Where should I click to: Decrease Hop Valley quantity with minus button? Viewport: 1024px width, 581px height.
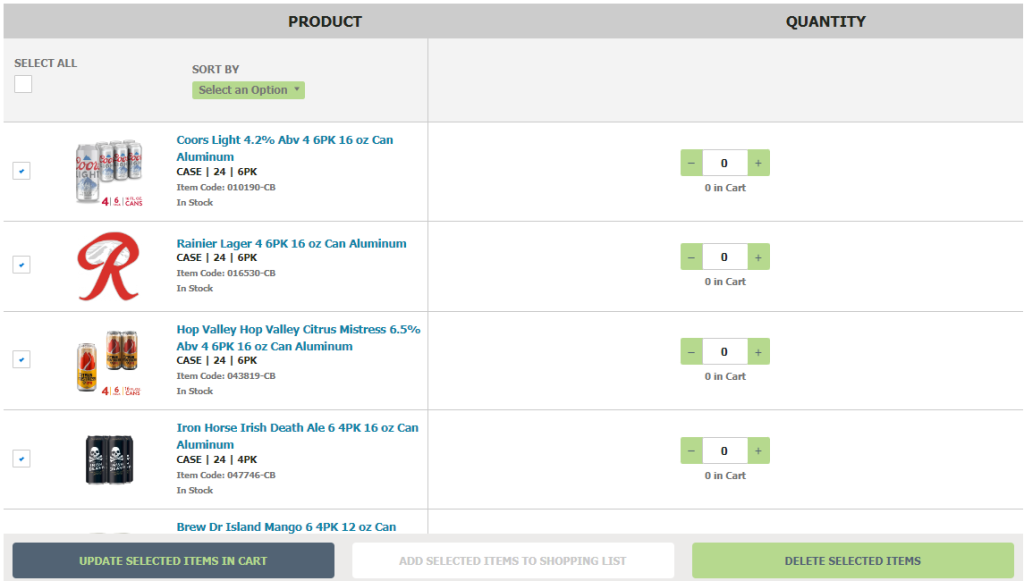(692, 352)
